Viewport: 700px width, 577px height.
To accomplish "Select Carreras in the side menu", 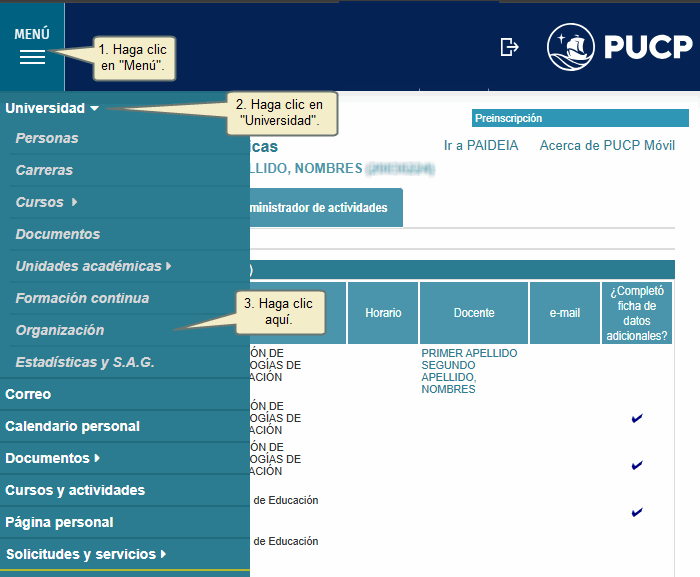I will tap(44, 170).
